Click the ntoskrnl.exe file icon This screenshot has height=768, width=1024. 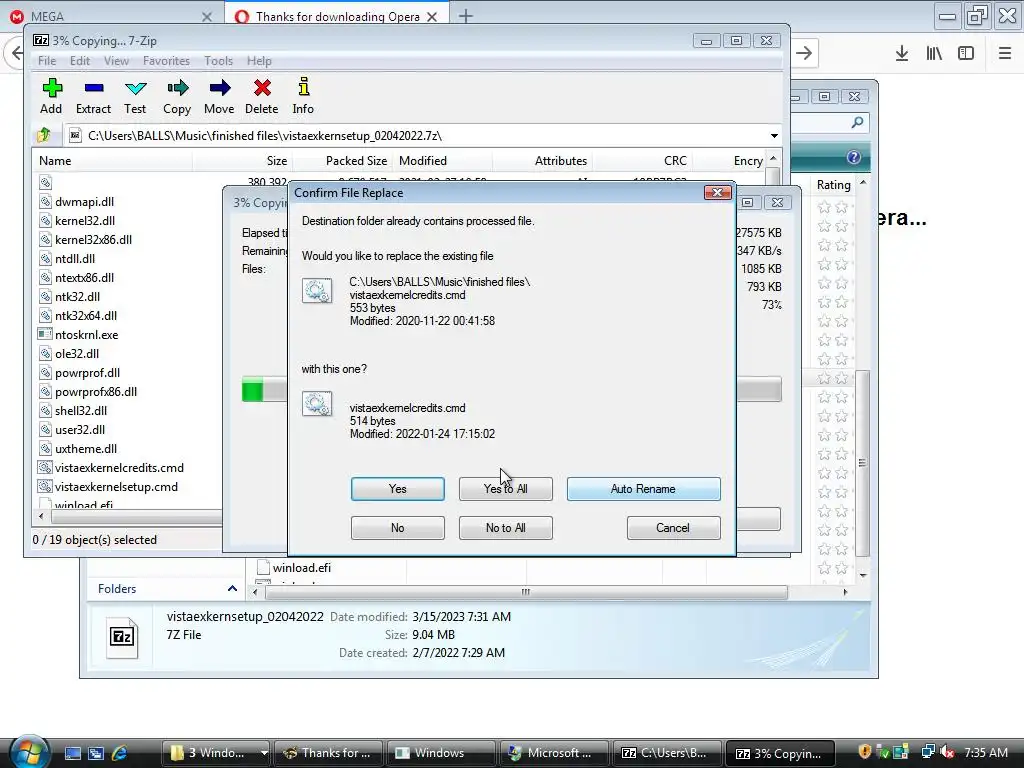[45, 334]
